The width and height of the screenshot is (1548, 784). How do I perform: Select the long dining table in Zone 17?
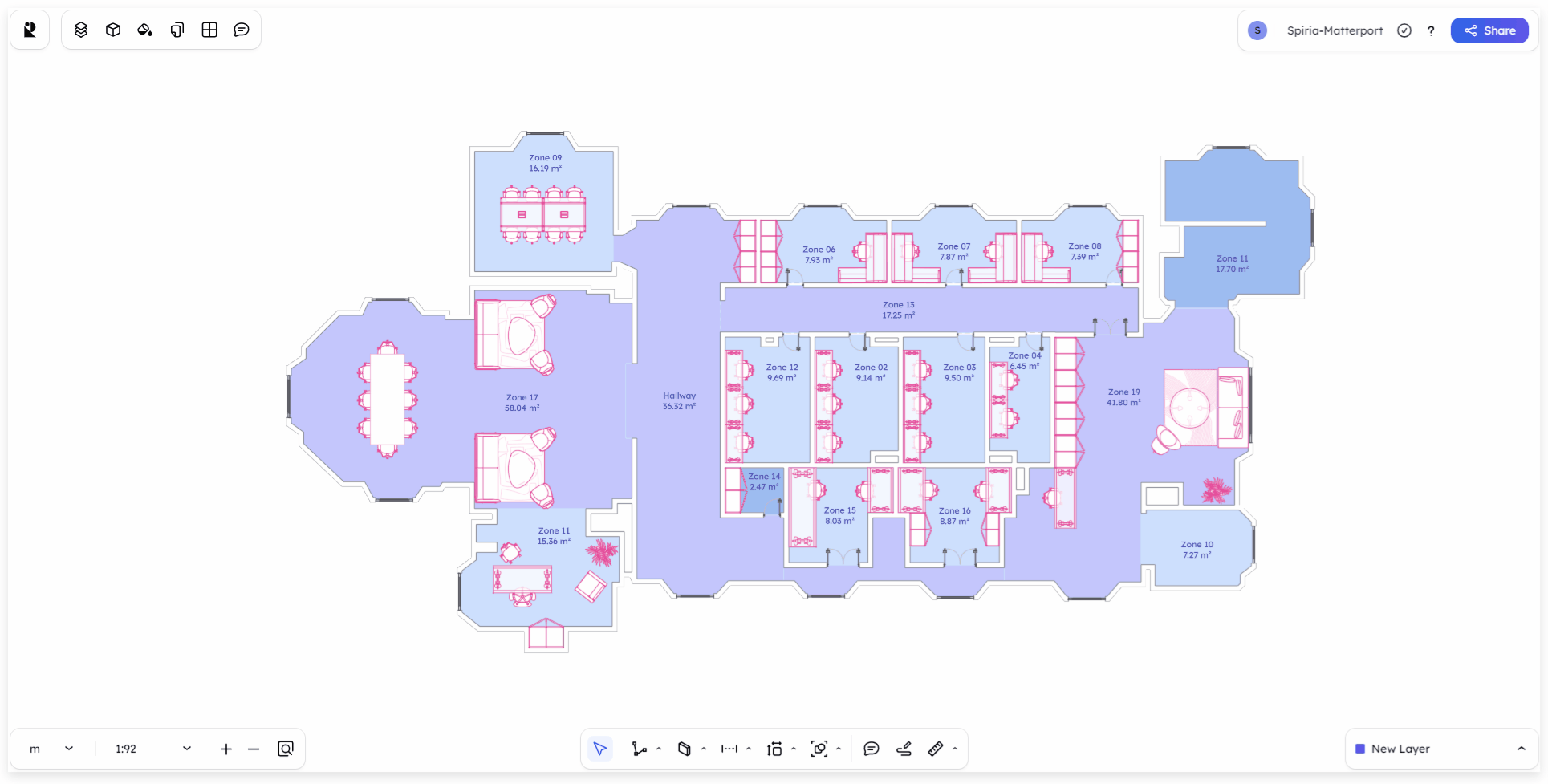click(388, 399)
